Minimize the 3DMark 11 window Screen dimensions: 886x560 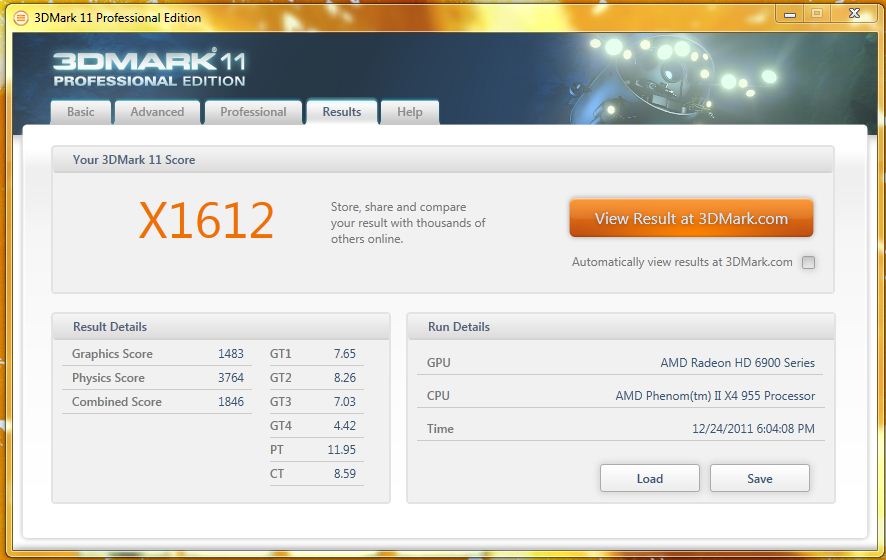tap(790, 14)
